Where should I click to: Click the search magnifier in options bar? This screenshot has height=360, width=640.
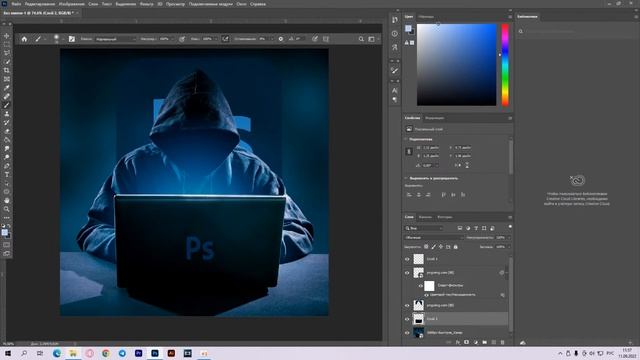[x=361, y=39]
